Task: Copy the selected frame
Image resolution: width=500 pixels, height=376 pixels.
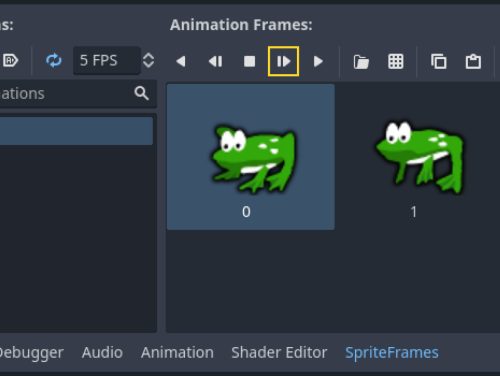Action: pyautogui.click(x=439, y=61)
